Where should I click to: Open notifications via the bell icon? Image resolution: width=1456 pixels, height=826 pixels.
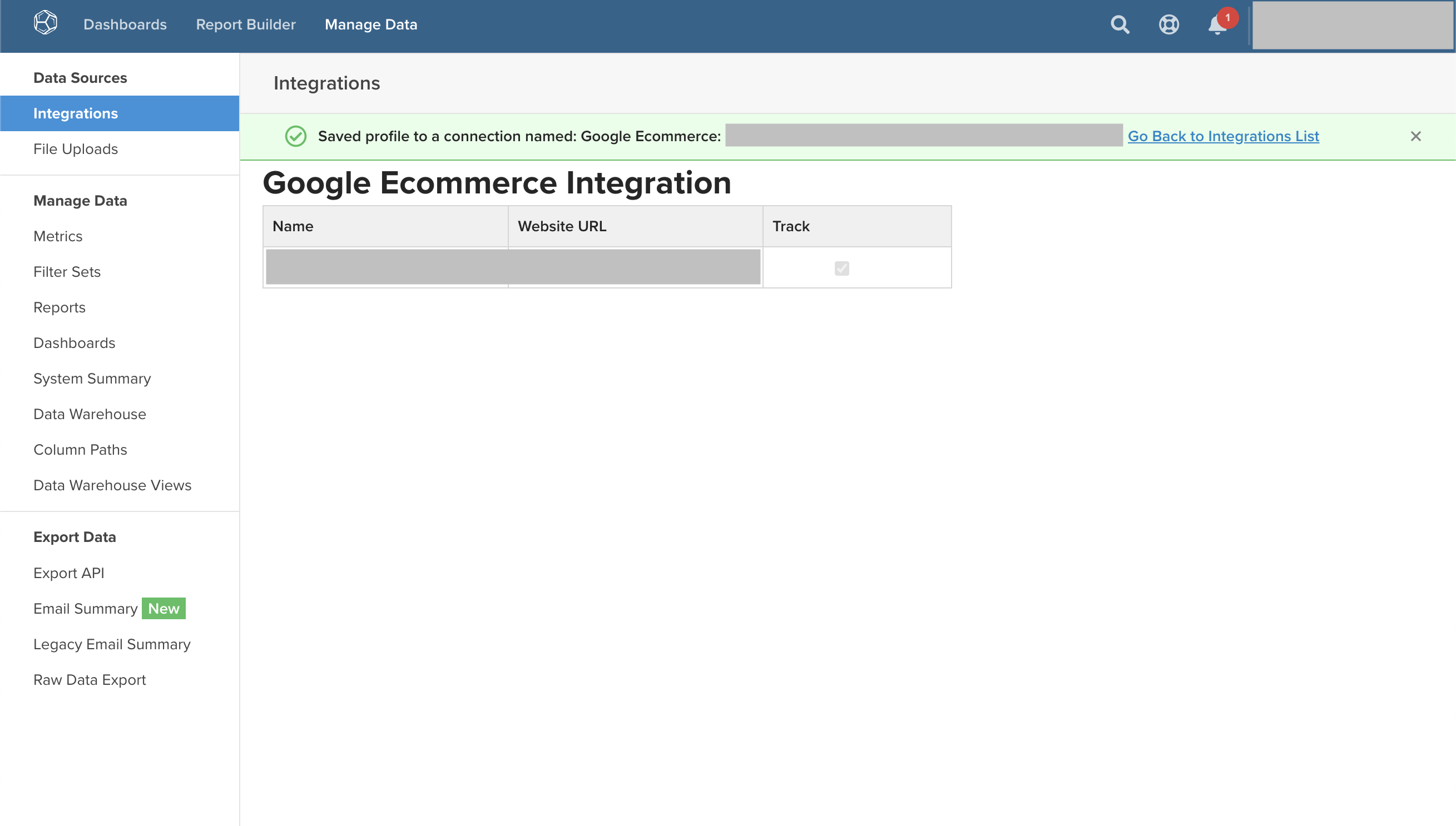pos(1215,26)
